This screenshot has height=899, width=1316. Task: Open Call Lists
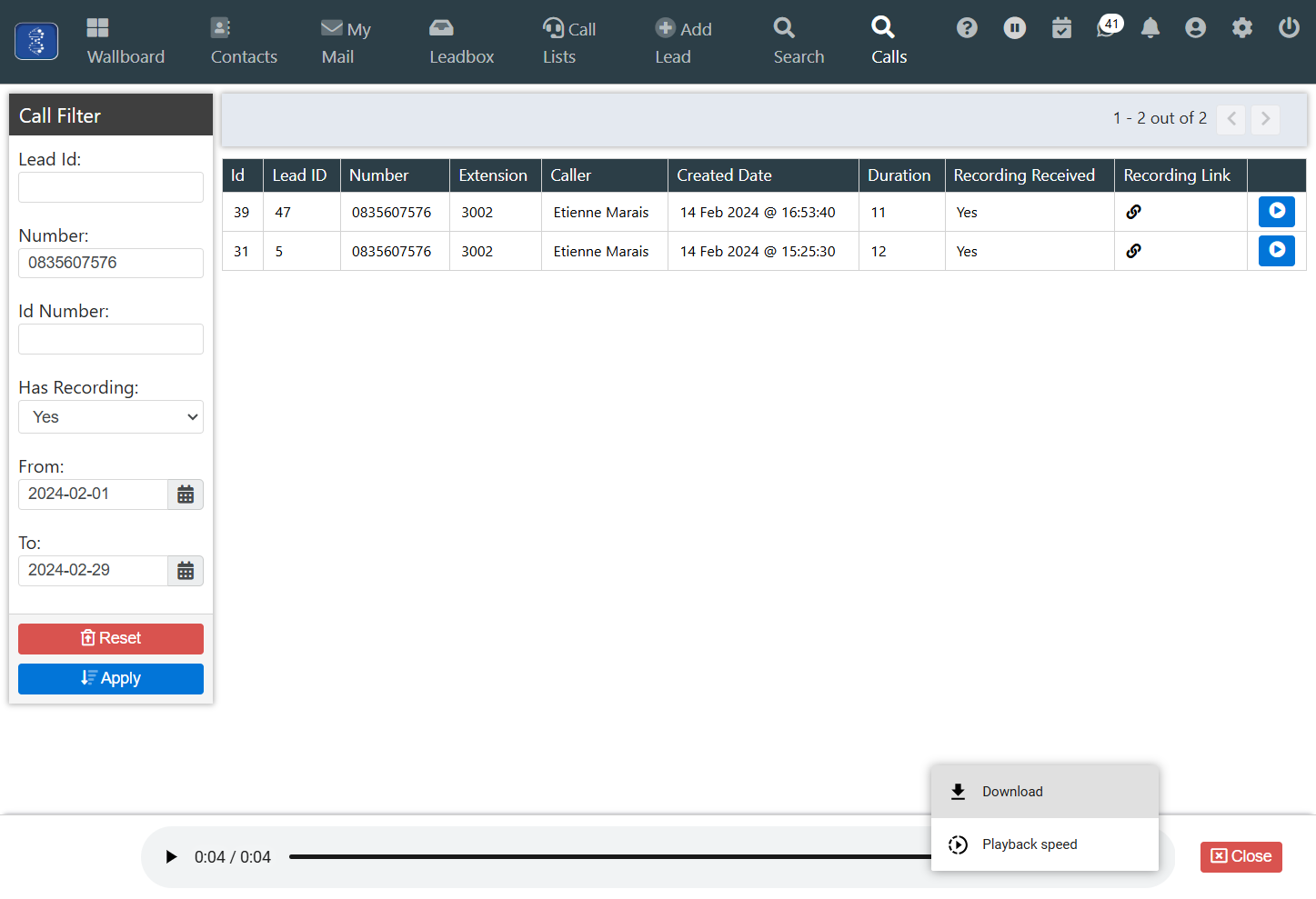click(x=569, y=42)
